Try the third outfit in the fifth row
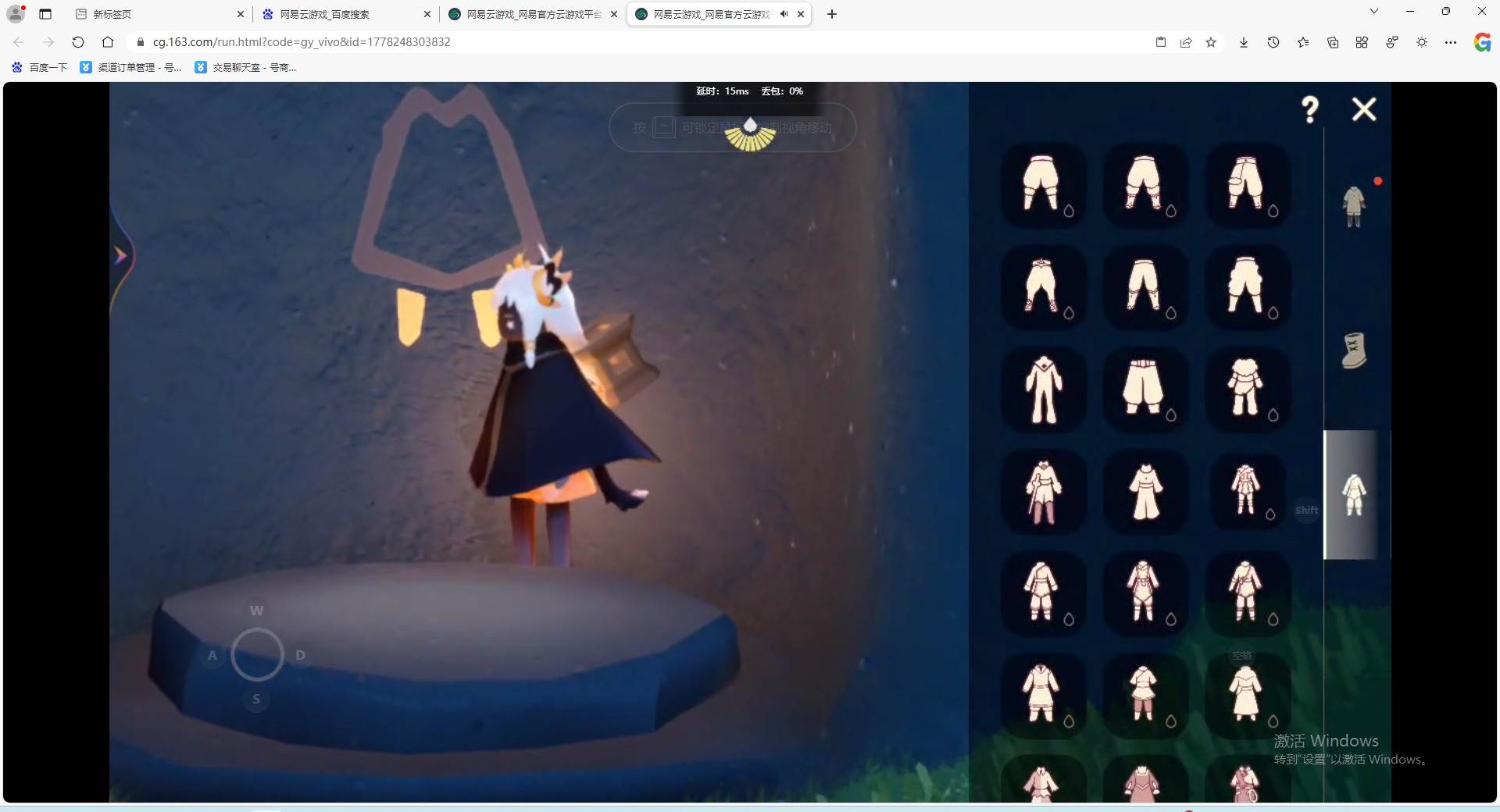Screen dimensions: 1500x812 click(x=1247, y=594)
